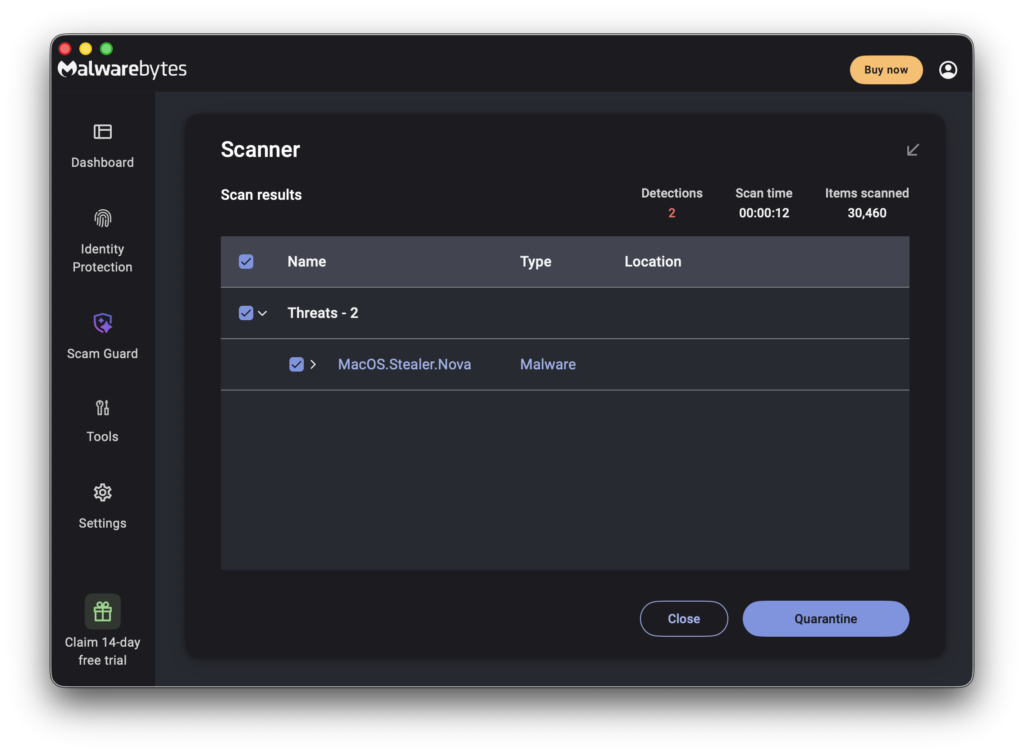
Task: Uncheck the MacOS.Stealer.Nova checkbox
Action: click(x=296, y=364)
